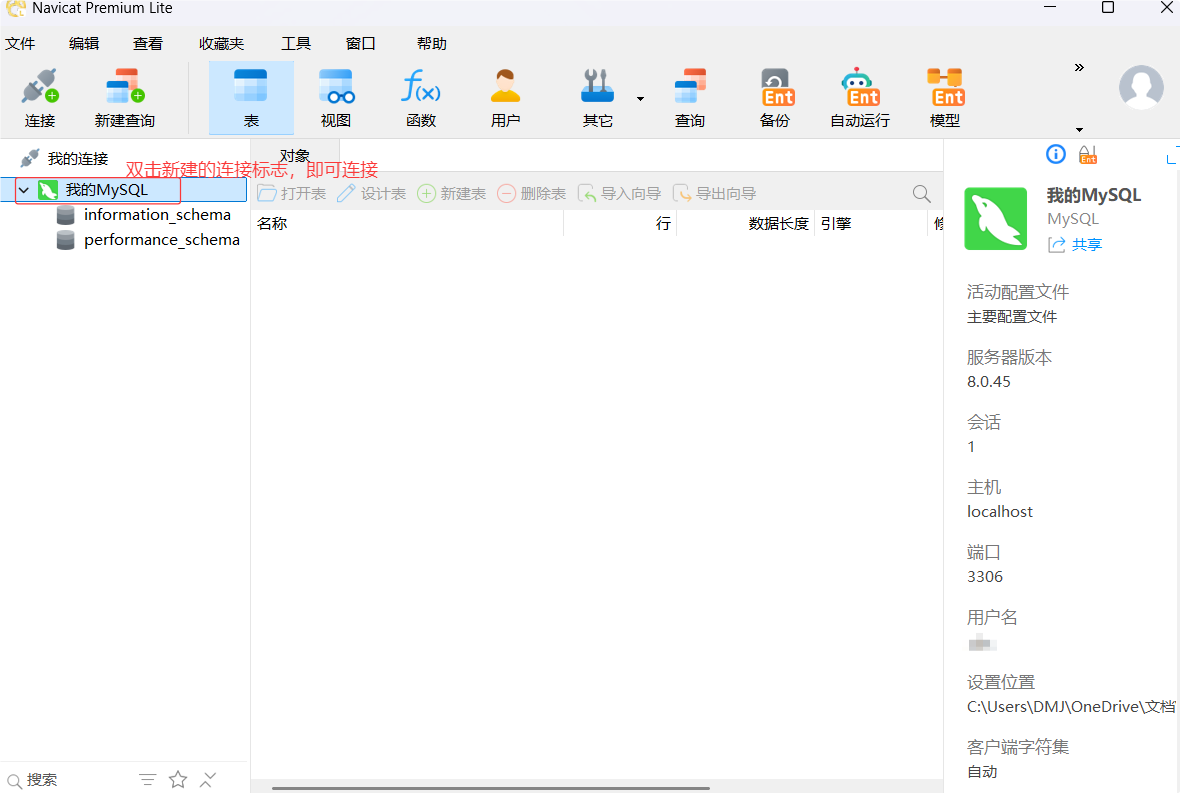The image size is (1180, 793).
Task: Open the 工具 menu
Action: coord(296,44)
